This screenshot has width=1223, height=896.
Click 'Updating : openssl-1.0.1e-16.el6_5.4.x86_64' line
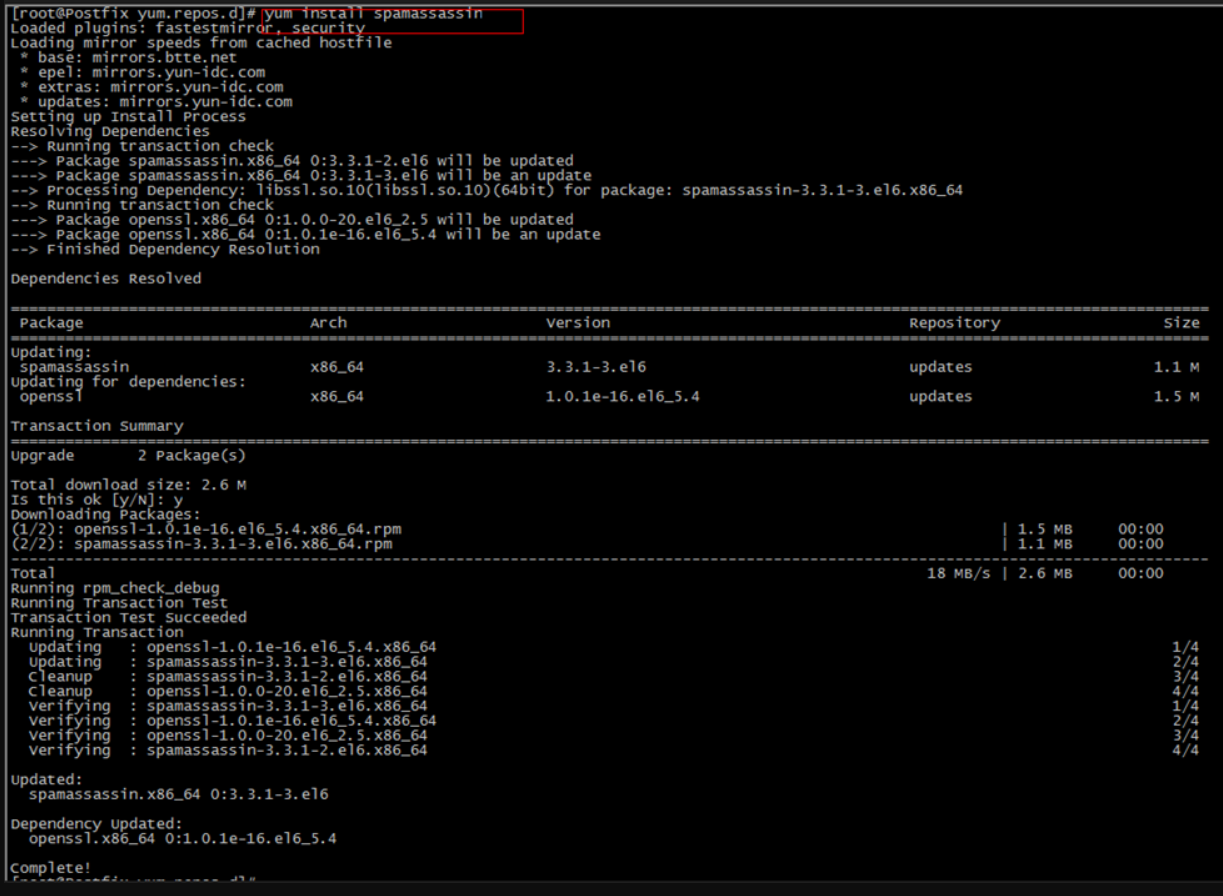pos(233,647)
